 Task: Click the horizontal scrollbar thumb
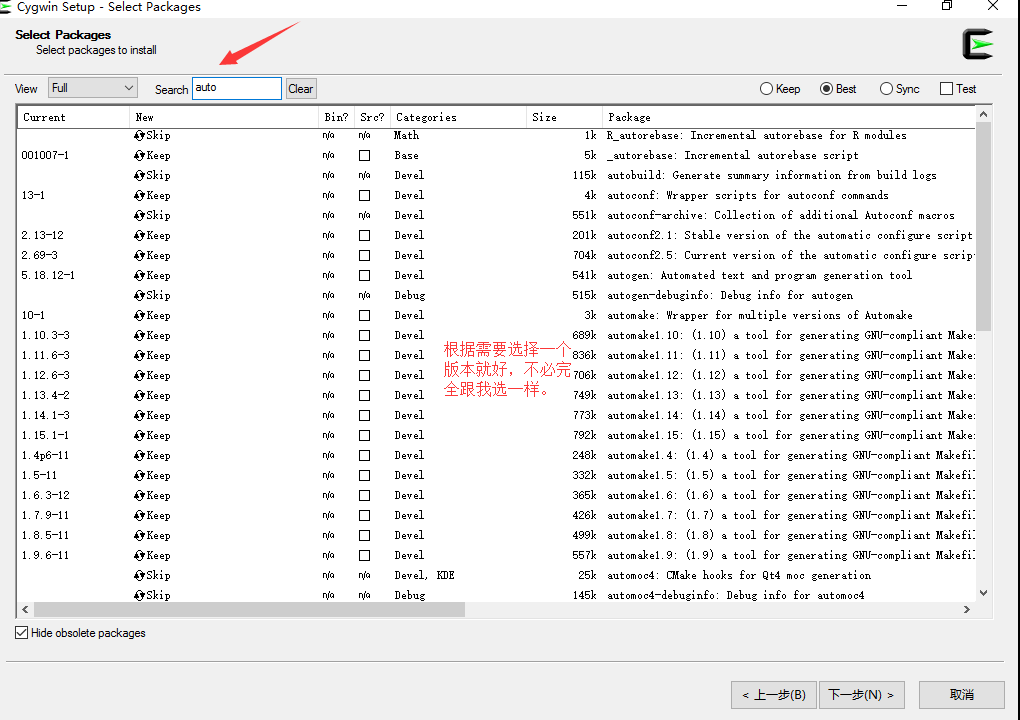click(x=249, y=609)
